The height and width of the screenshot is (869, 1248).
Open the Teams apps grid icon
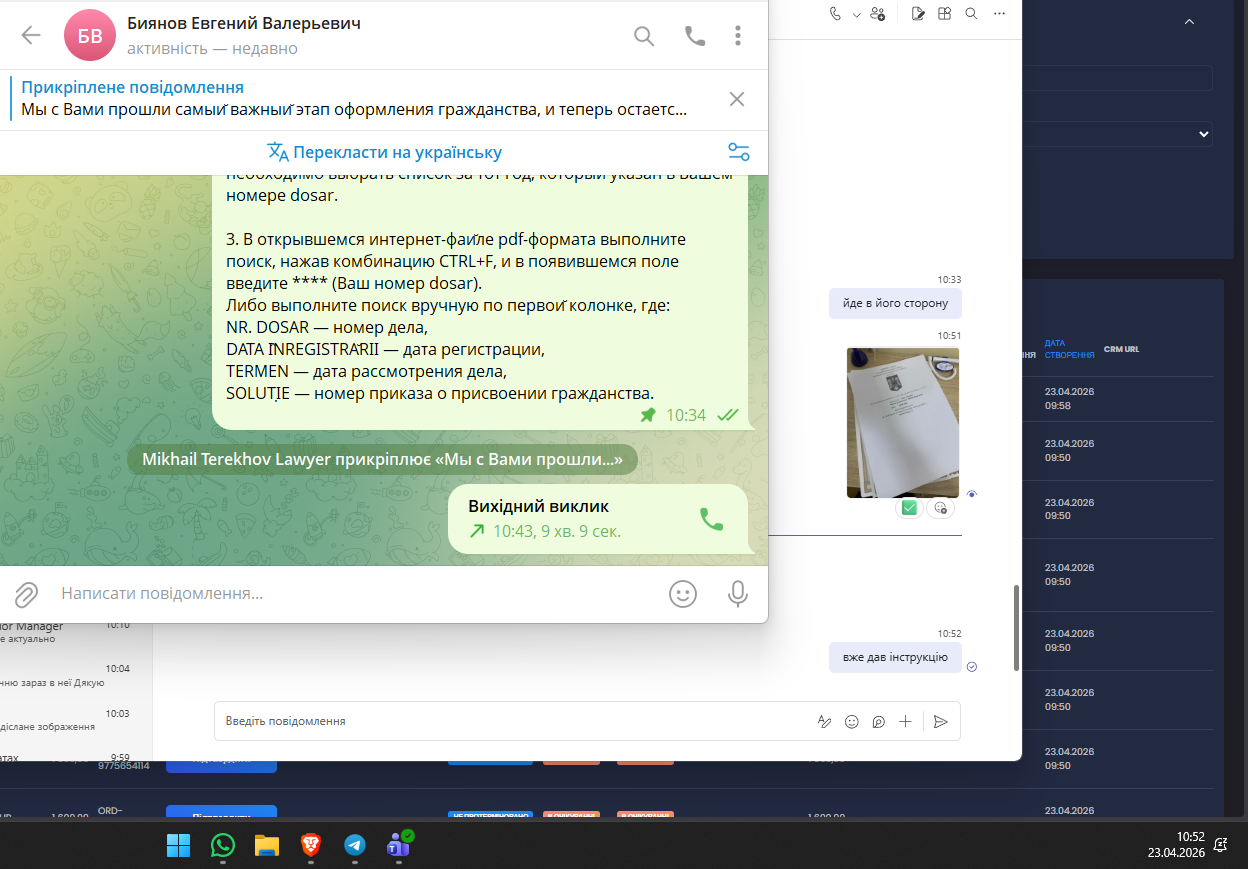pos(945,14)
